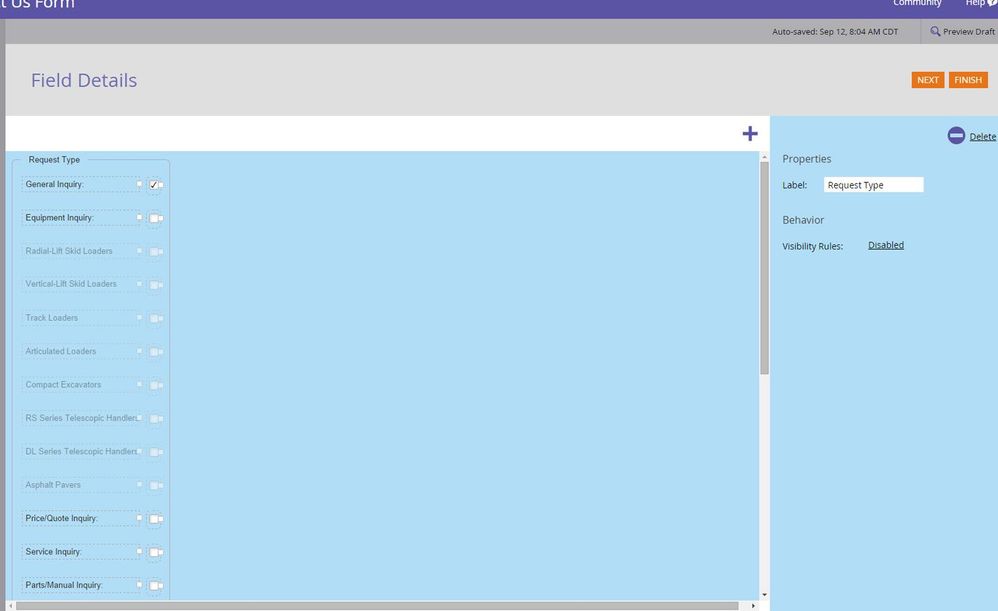Click the purple plus add-field icon
Screen dimensions: 998x611
[750, 134]
